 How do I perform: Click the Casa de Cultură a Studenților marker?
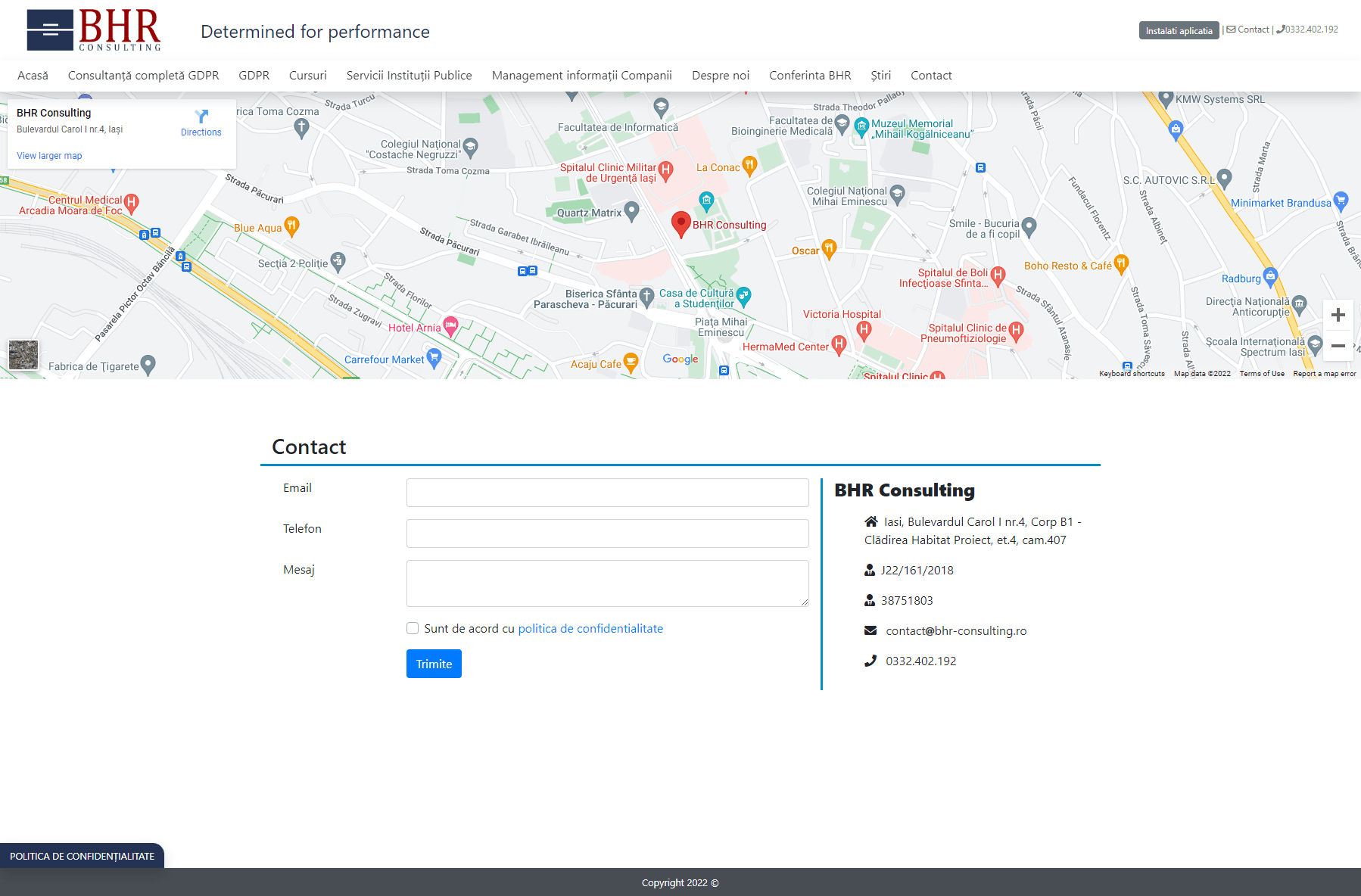(743, 297)
